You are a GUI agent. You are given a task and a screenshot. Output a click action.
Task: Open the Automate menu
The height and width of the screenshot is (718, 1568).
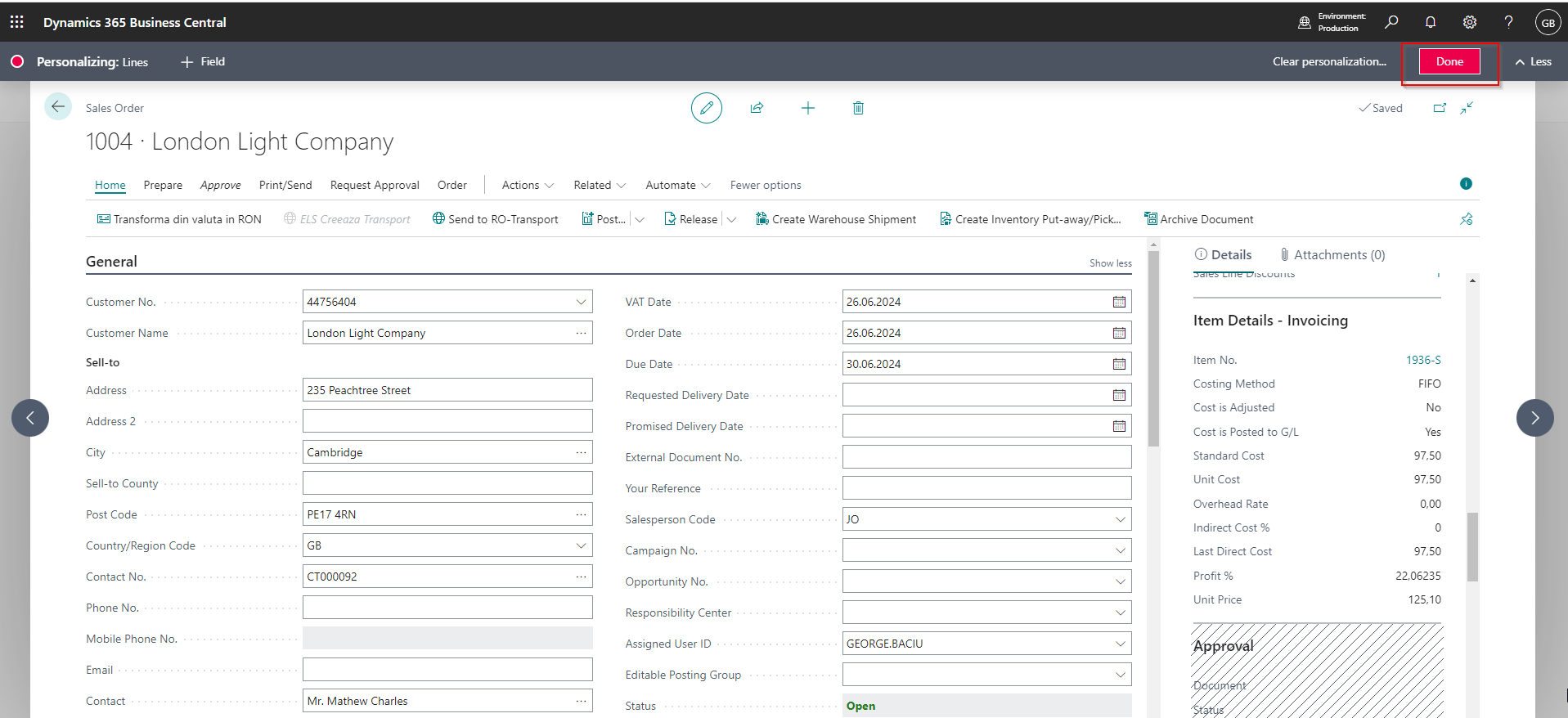point(678,185)
